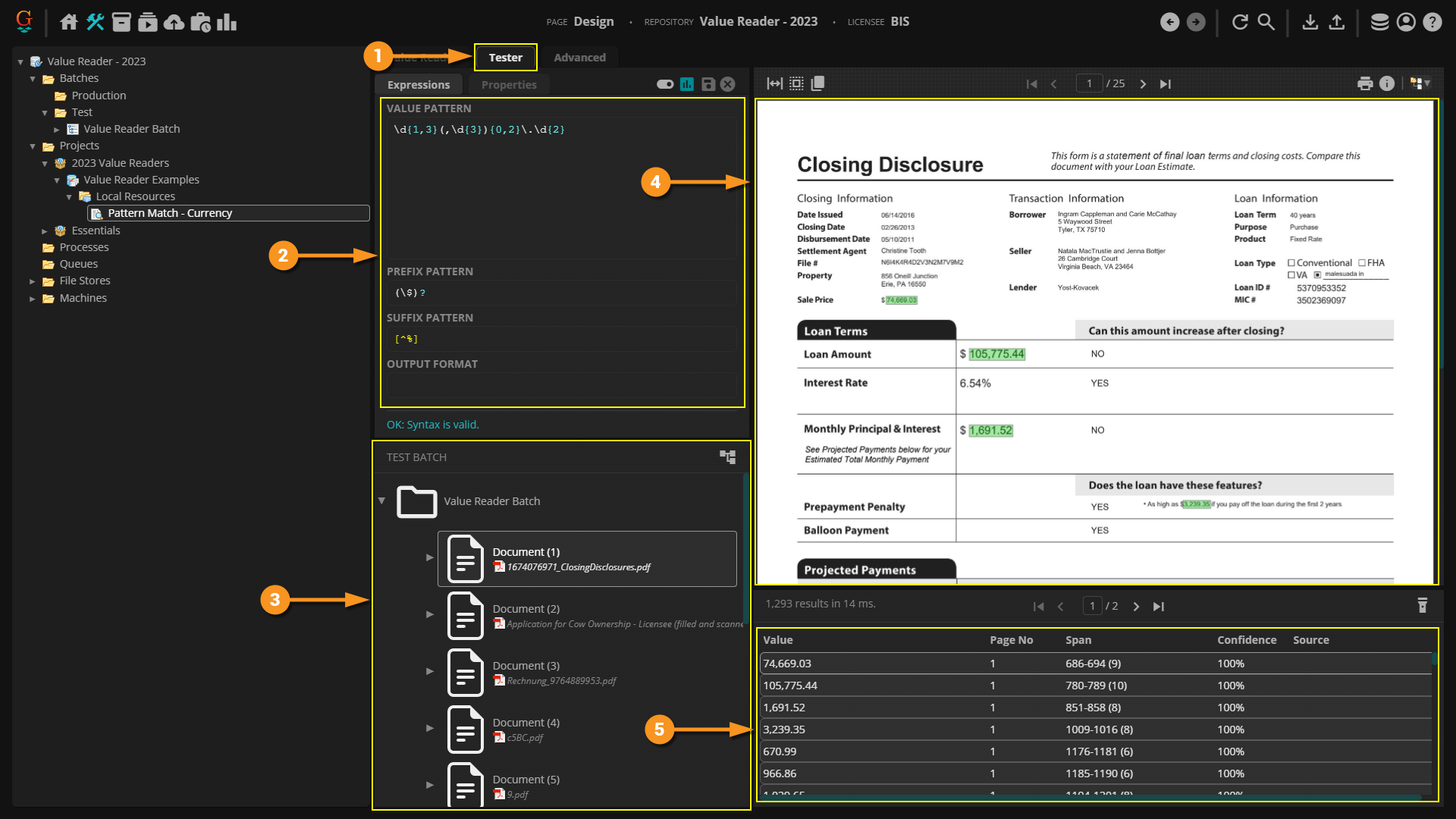Check the Conventional loan type checkbox
1456x819 pixels.
coord(1291,263)
